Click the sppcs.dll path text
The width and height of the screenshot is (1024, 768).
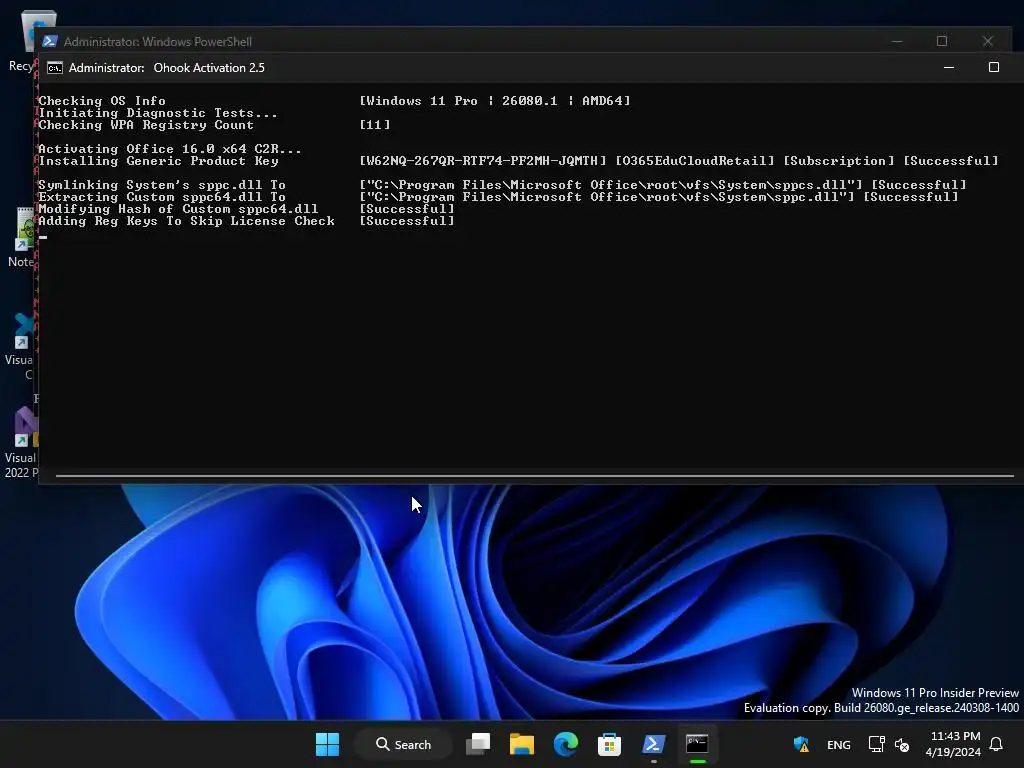point(611,185)
